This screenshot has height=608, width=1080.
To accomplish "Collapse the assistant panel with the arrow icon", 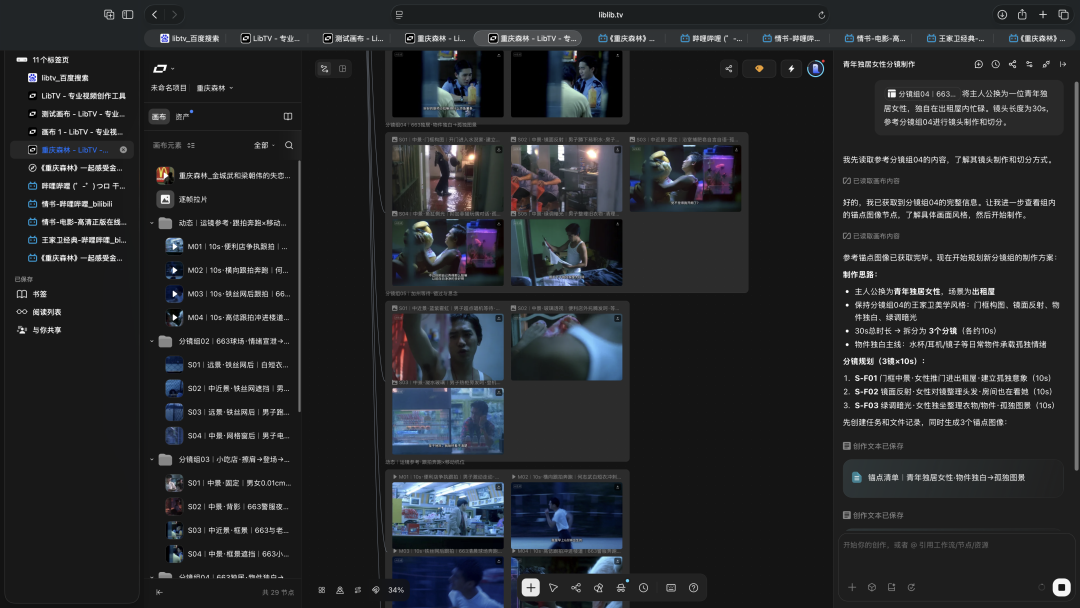I will point(1063,64).
